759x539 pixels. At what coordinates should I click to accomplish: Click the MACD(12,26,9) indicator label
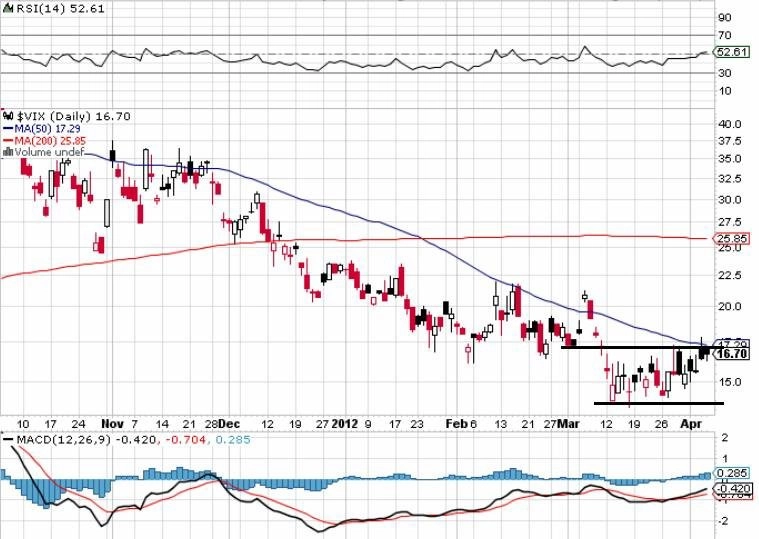pyautogui.click(x=64, y=440)
